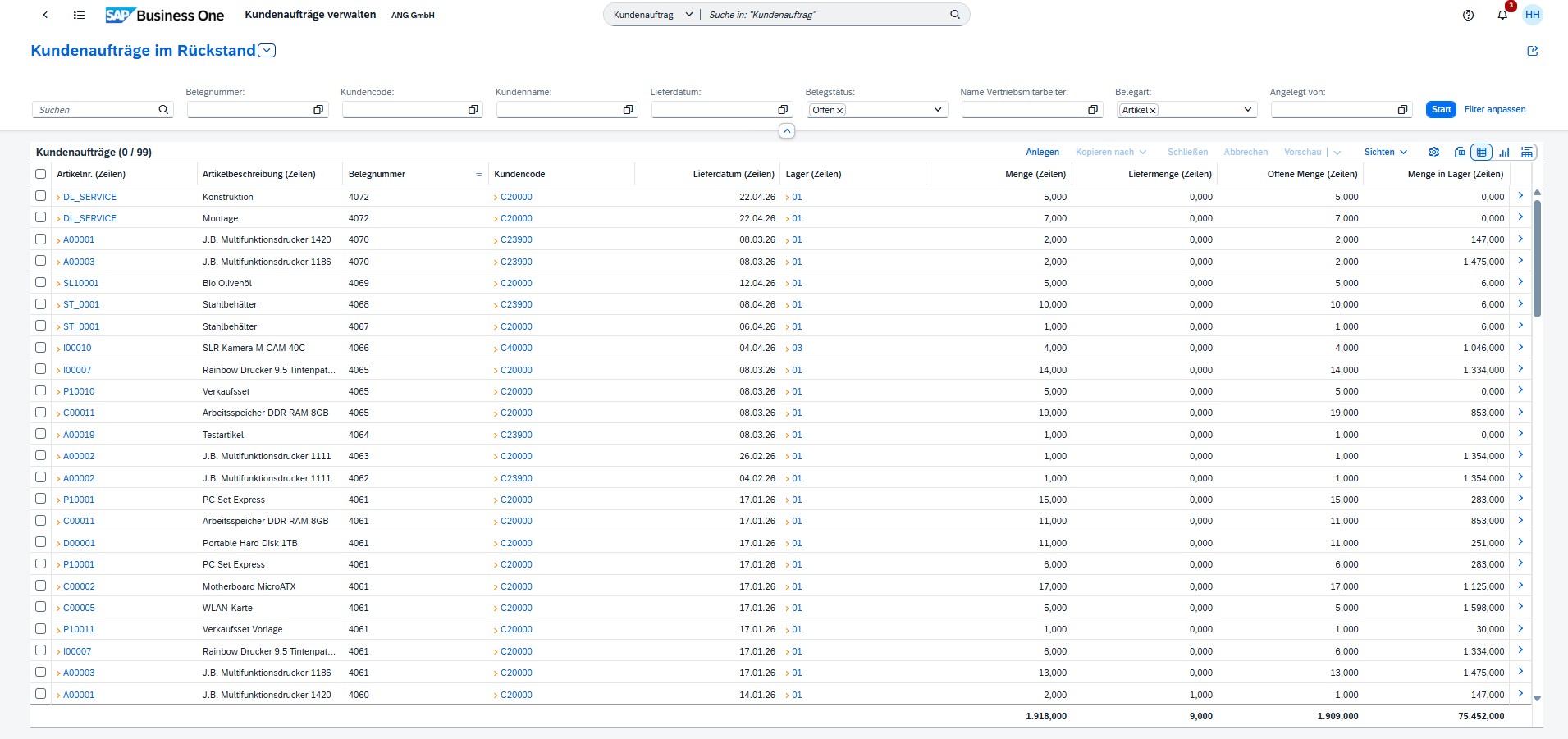Screen dimensions: 1568x739
Task: Click in the top Suche in Kundenauftrag field
Action: pyautogui.click(x=825, y=15)
